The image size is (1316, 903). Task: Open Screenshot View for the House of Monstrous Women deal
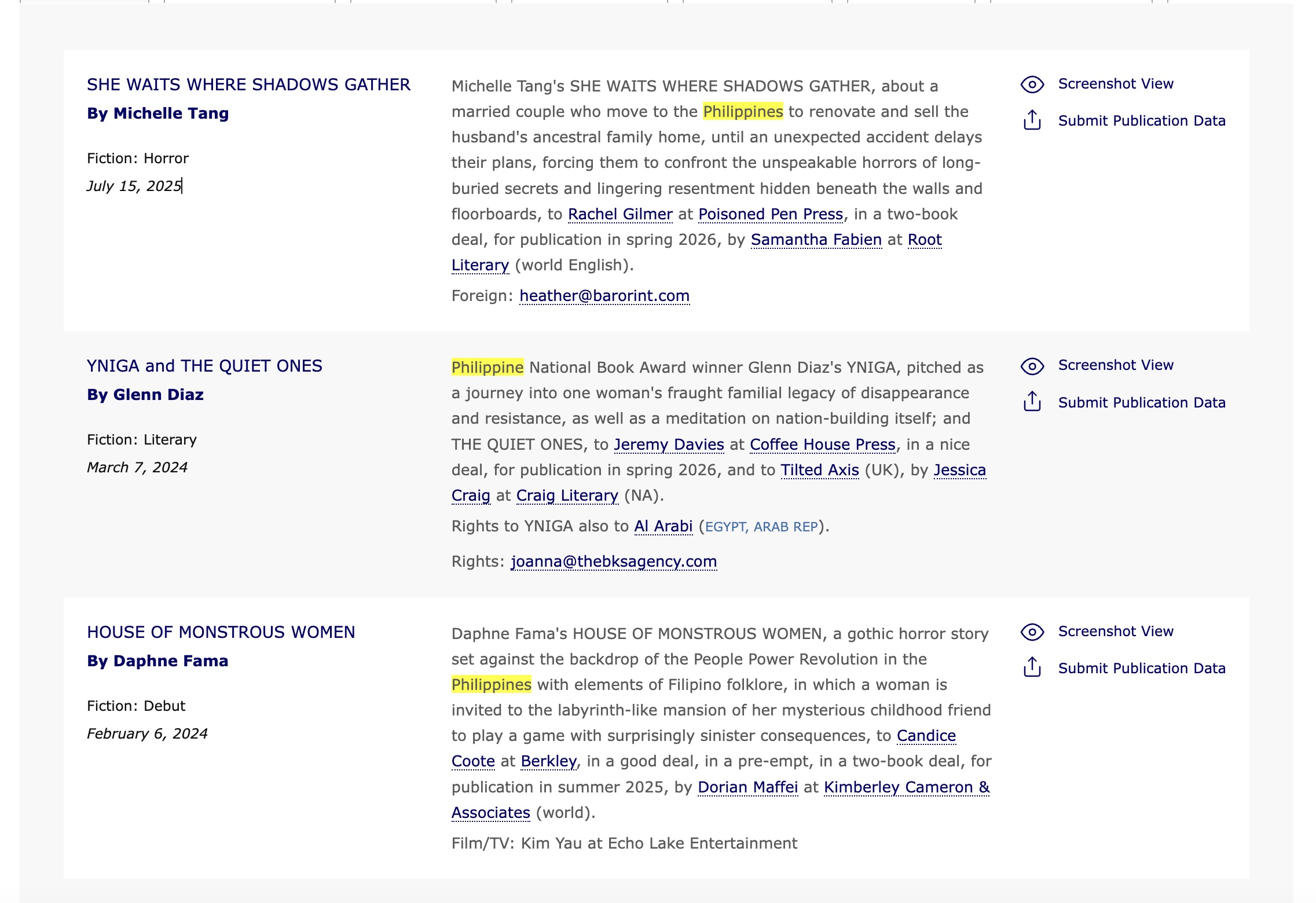pyautogui.click(x=1115, y=631)
